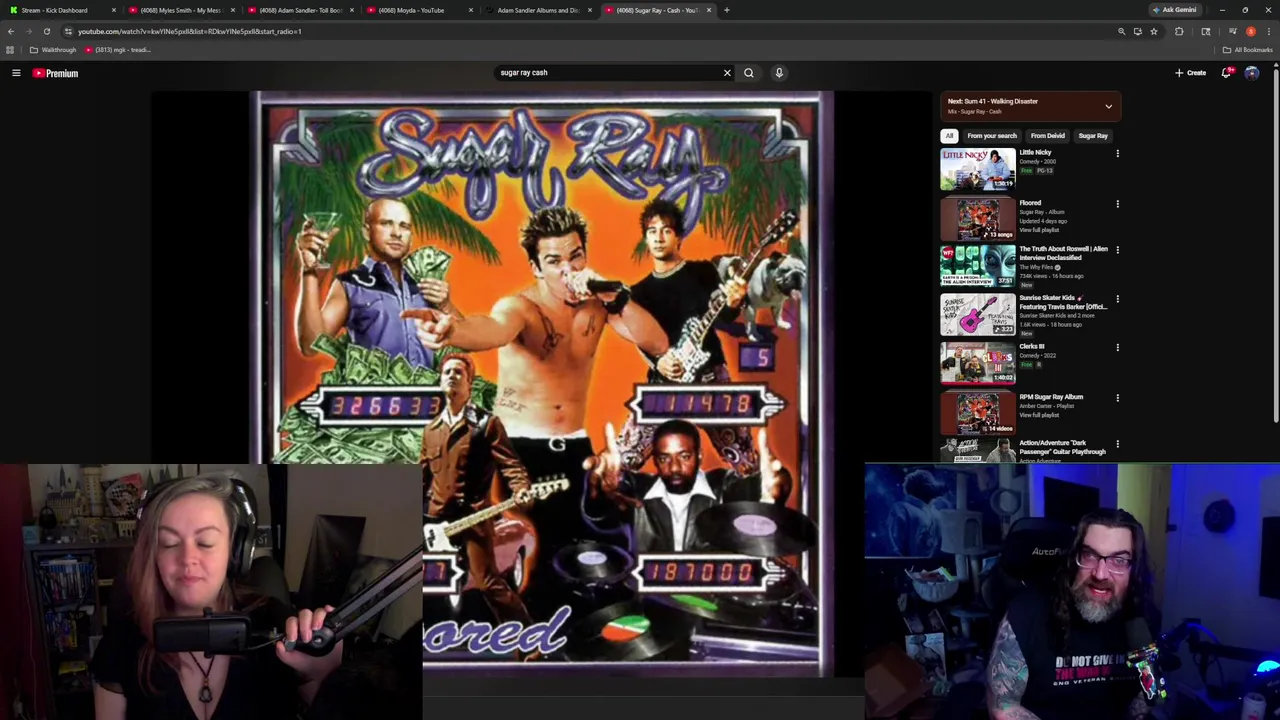Switch to the 'Myles Smith' YouTube tab
The height and width of the screenshot is (720, 1280).
(180, 10)
